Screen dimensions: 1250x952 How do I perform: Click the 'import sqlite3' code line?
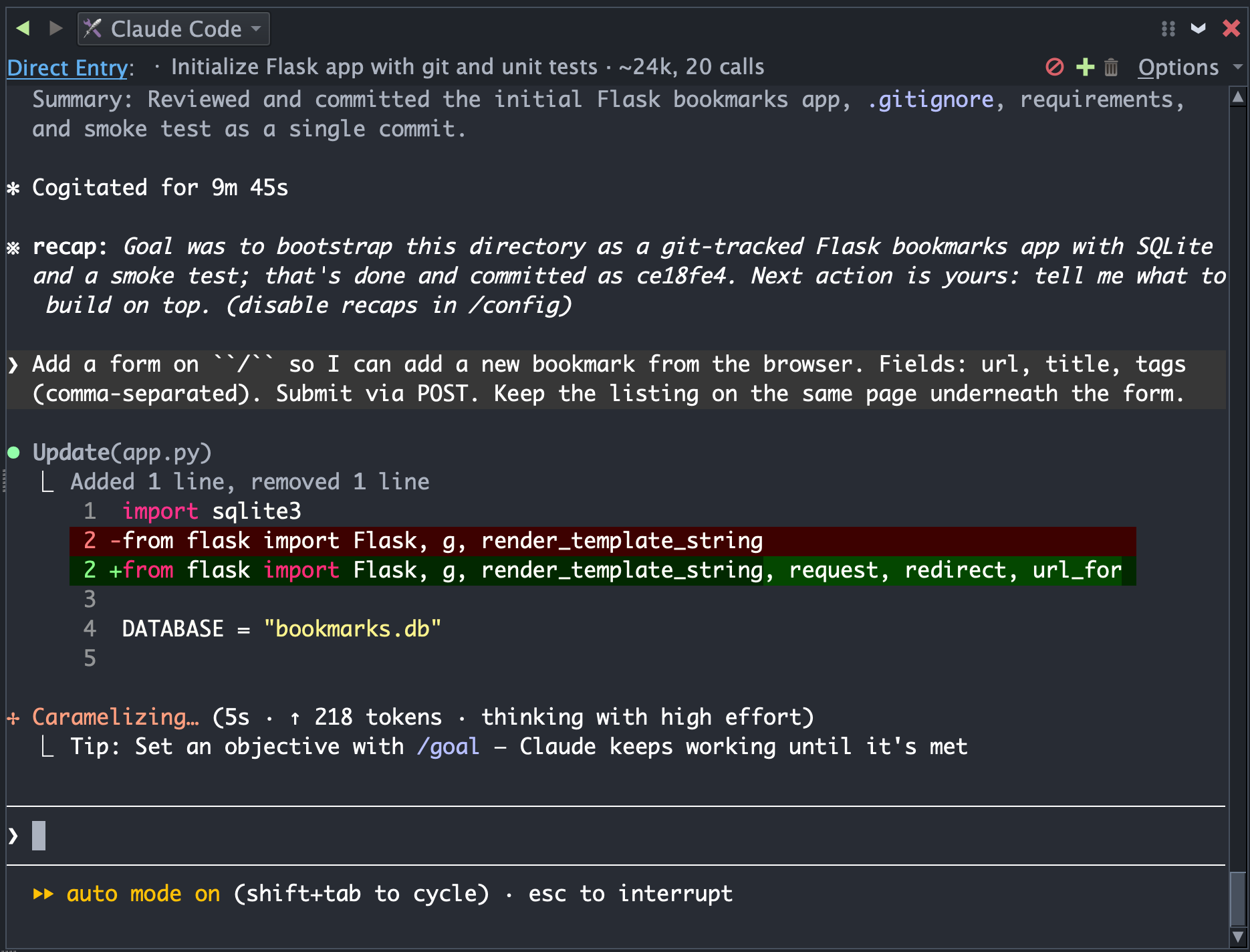[x=211, y=511]
